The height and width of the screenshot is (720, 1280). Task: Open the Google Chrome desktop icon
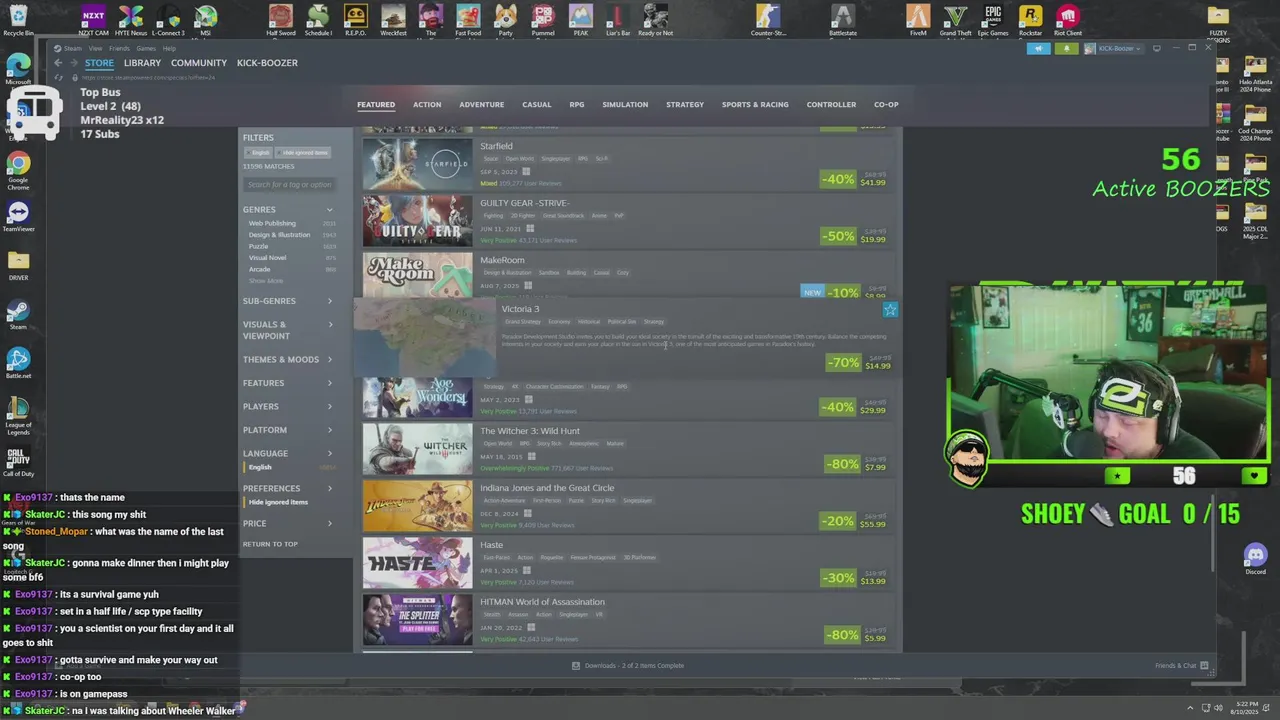click(18, 170)
